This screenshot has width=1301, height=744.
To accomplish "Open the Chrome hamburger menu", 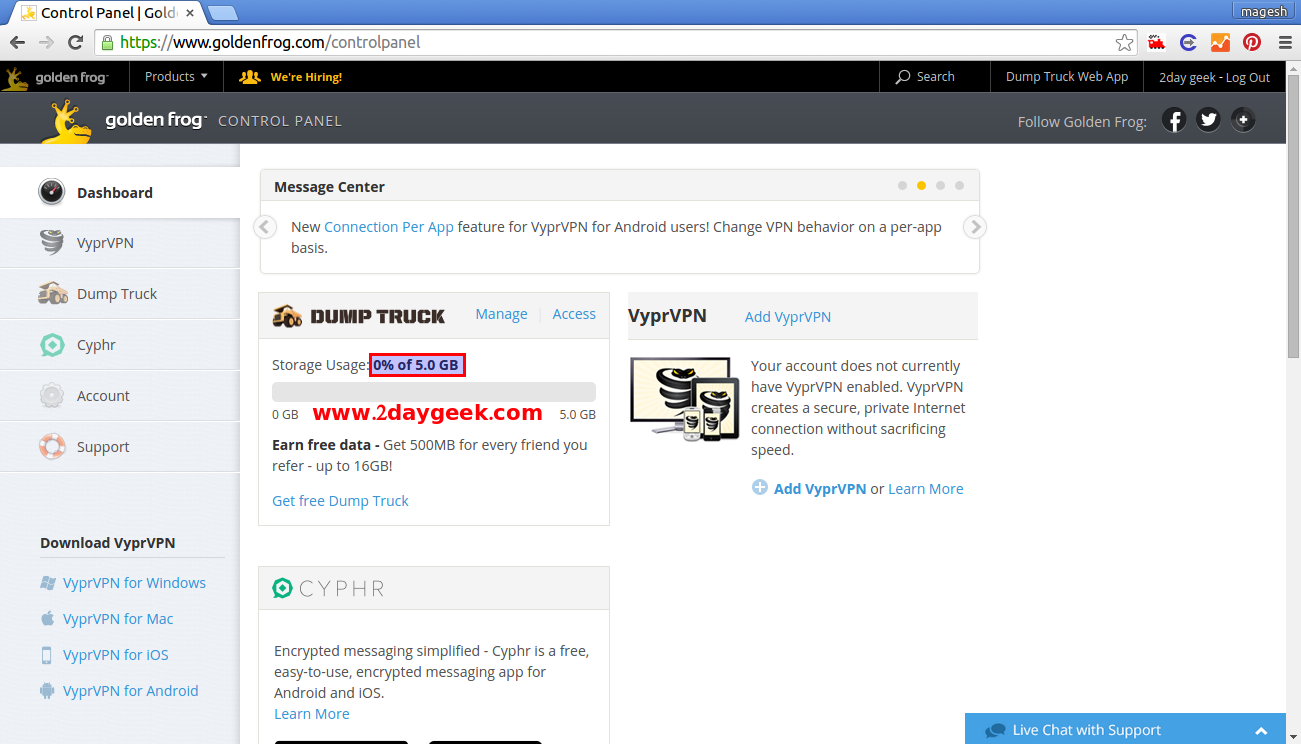I will click(1284, 42).
